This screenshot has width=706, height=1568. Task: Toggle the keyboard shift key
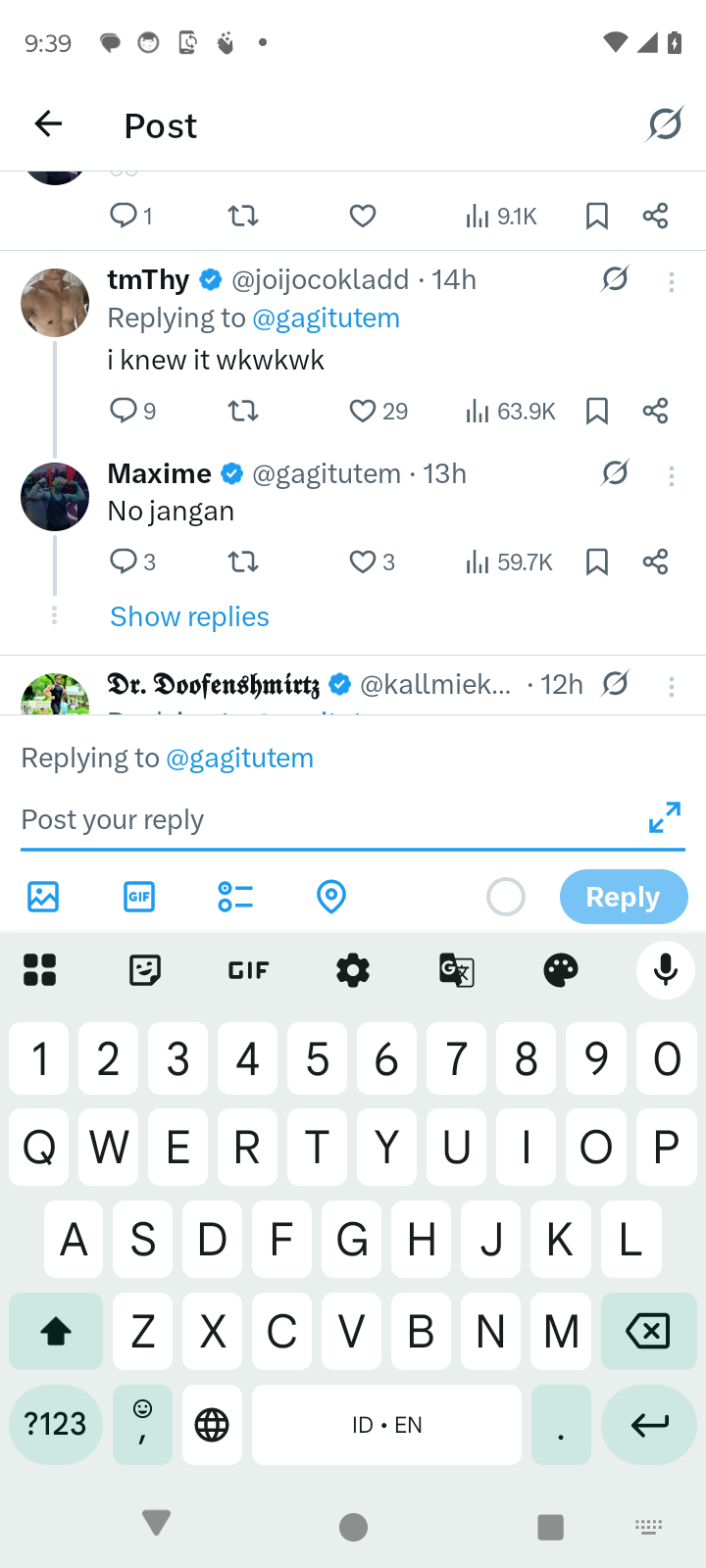(x=56, y=1331)
